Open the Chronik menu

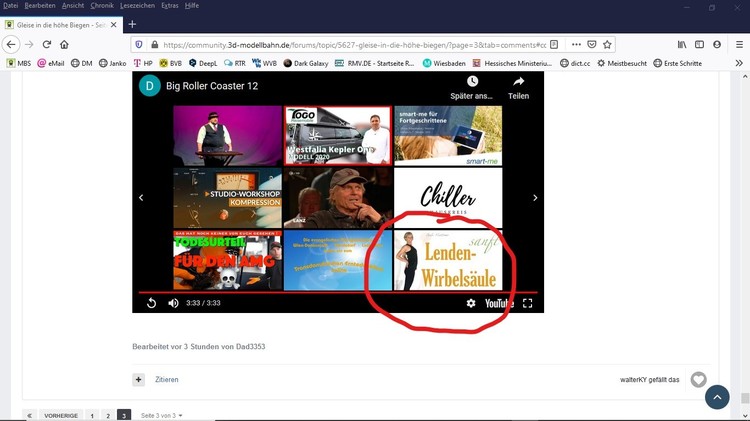pos(102,6)
